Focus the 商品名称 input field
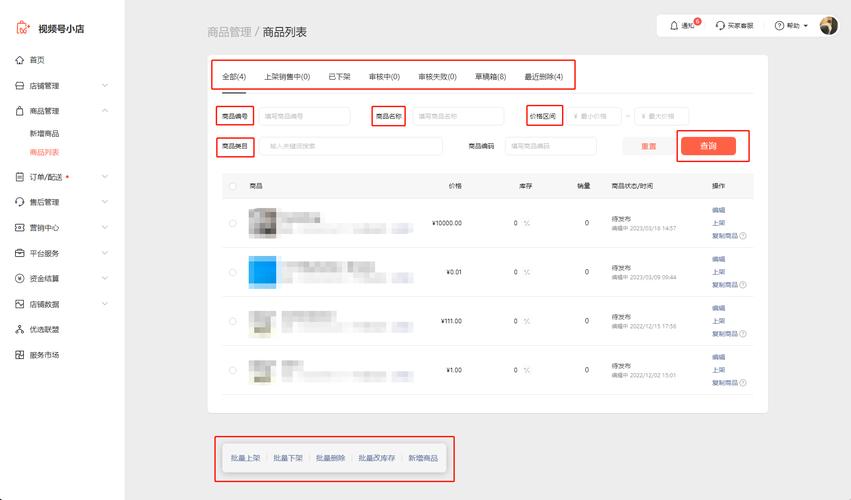851x500 pixels. coord(458,116)
